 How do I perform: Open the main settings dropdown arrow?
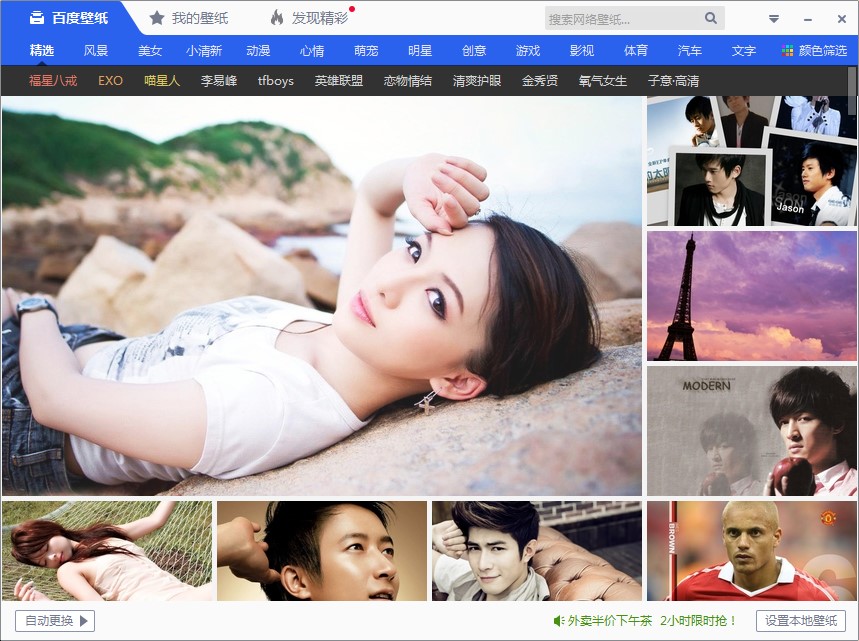click(773, 16)
